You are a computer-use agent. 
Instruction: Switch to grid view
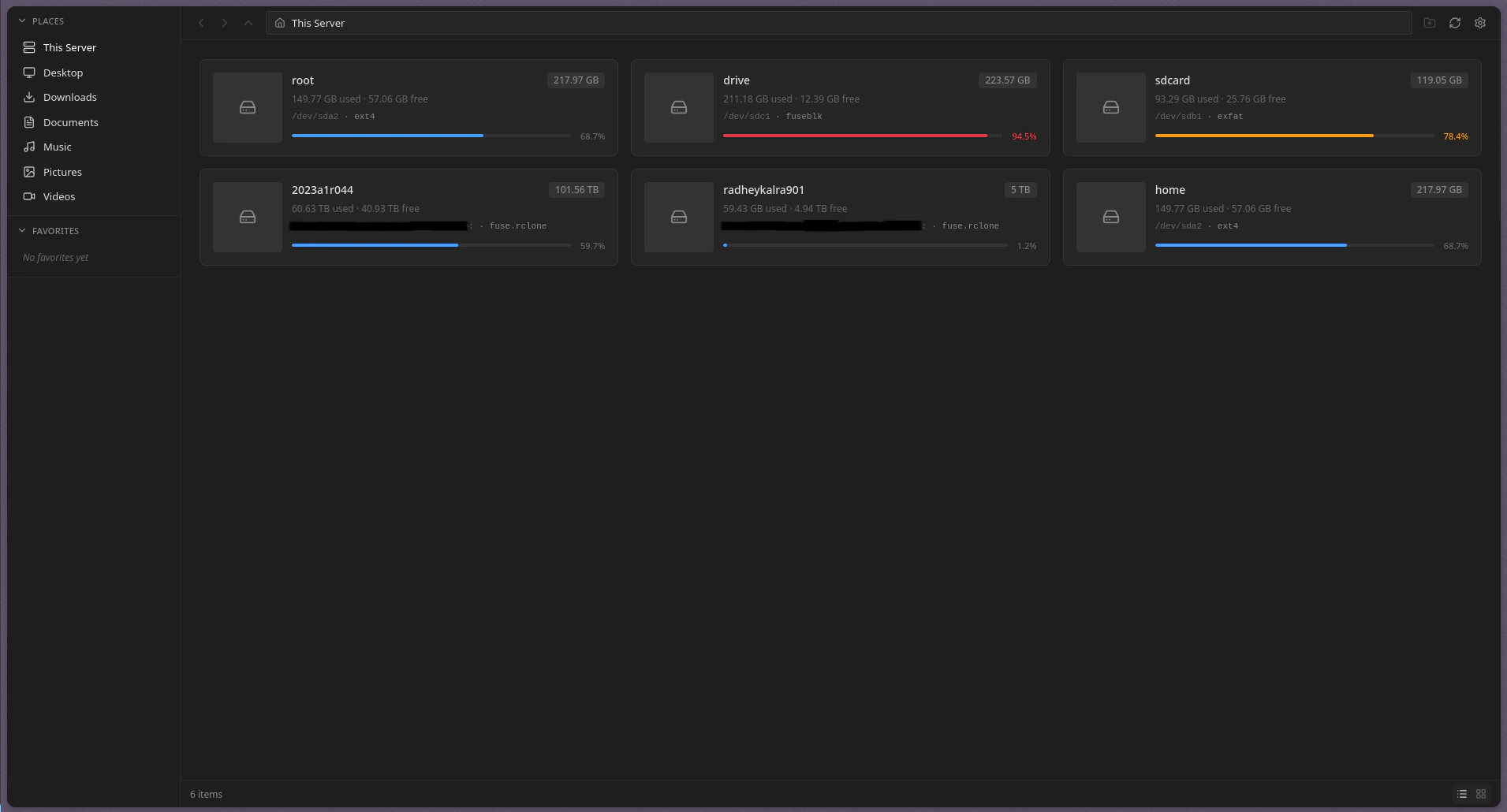[x=1481, y=794]
